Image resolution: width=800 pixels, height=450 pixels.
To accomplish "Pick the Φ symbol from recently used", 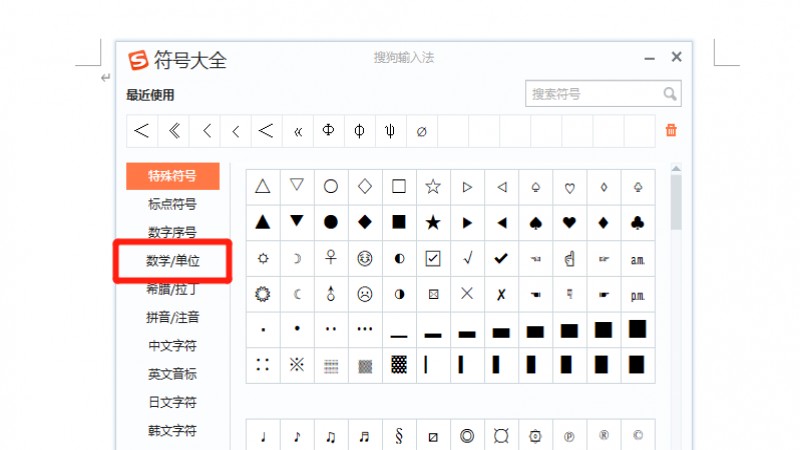I will coord(328,130).
